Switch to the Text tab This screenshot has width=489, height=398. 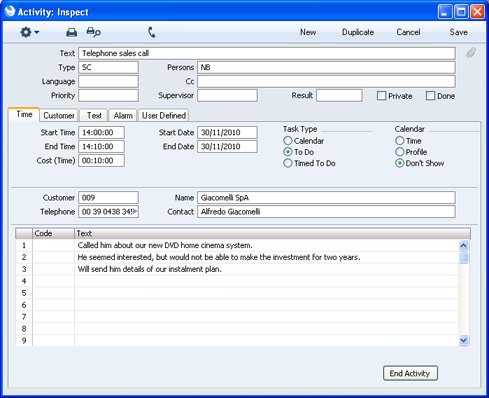point(94,115)
